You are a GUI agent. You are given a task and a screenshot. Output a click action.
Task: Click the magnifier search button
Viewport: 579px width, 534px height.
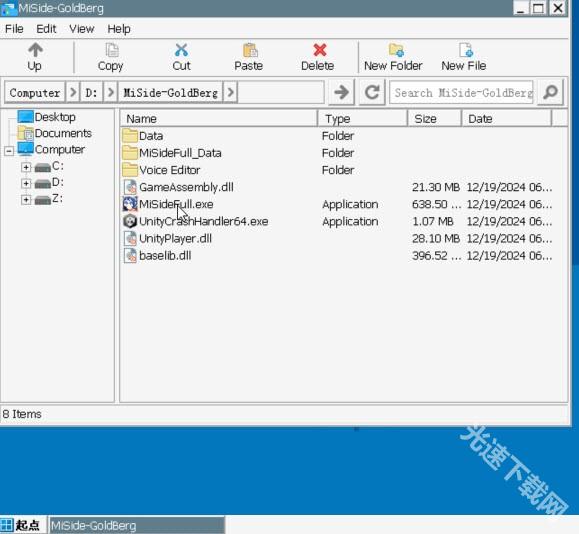[550, 92]
